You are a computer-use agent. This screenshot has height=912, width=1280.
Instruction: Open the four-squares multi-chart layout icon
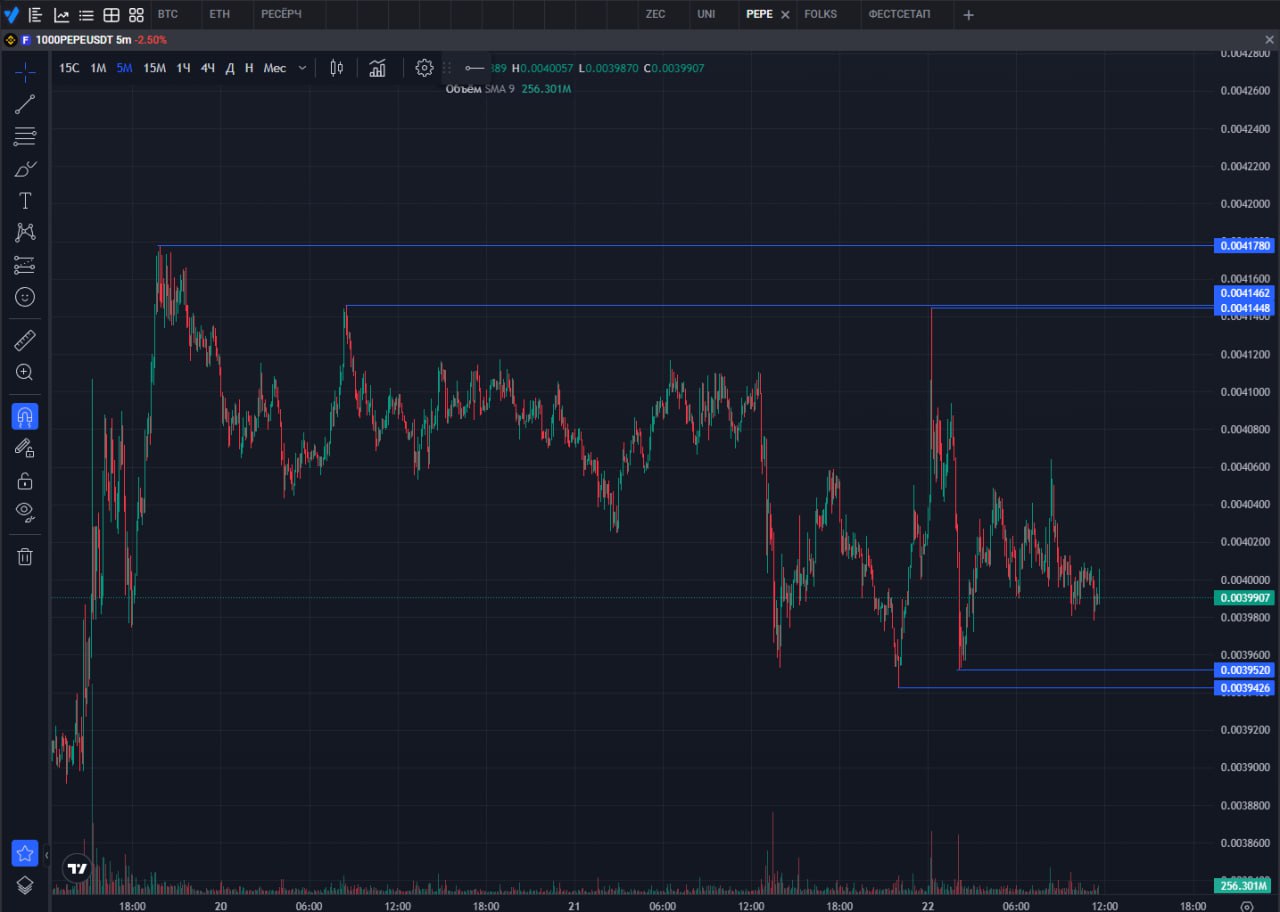(x=136, y=15)
